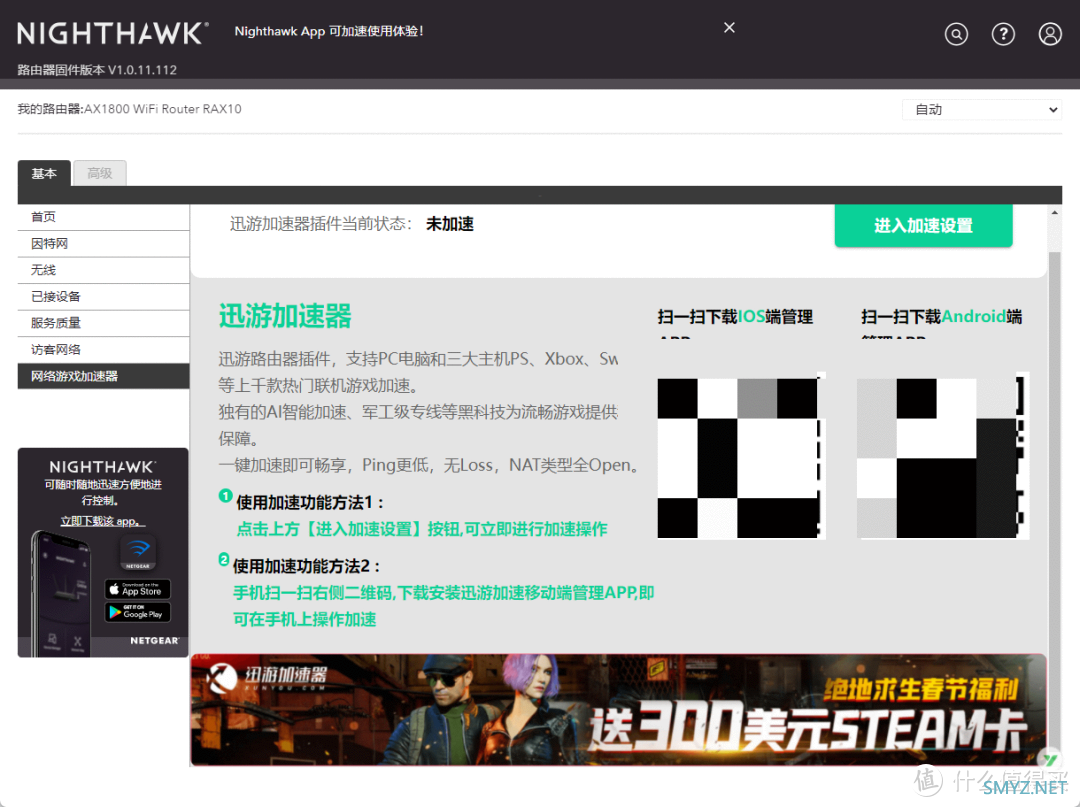Open 访客网络 in the sidebar
Image resolution: width=1080 pixels, height=807 pixels.
click(103, 350)
